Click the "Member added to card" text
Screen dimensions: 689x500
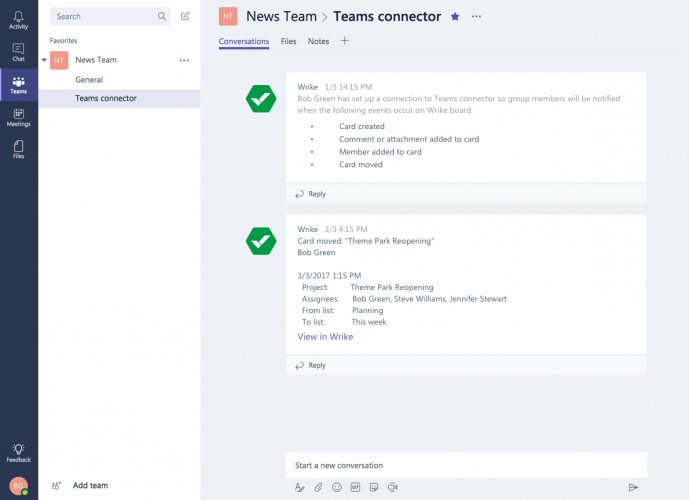[x=380, y=152]
